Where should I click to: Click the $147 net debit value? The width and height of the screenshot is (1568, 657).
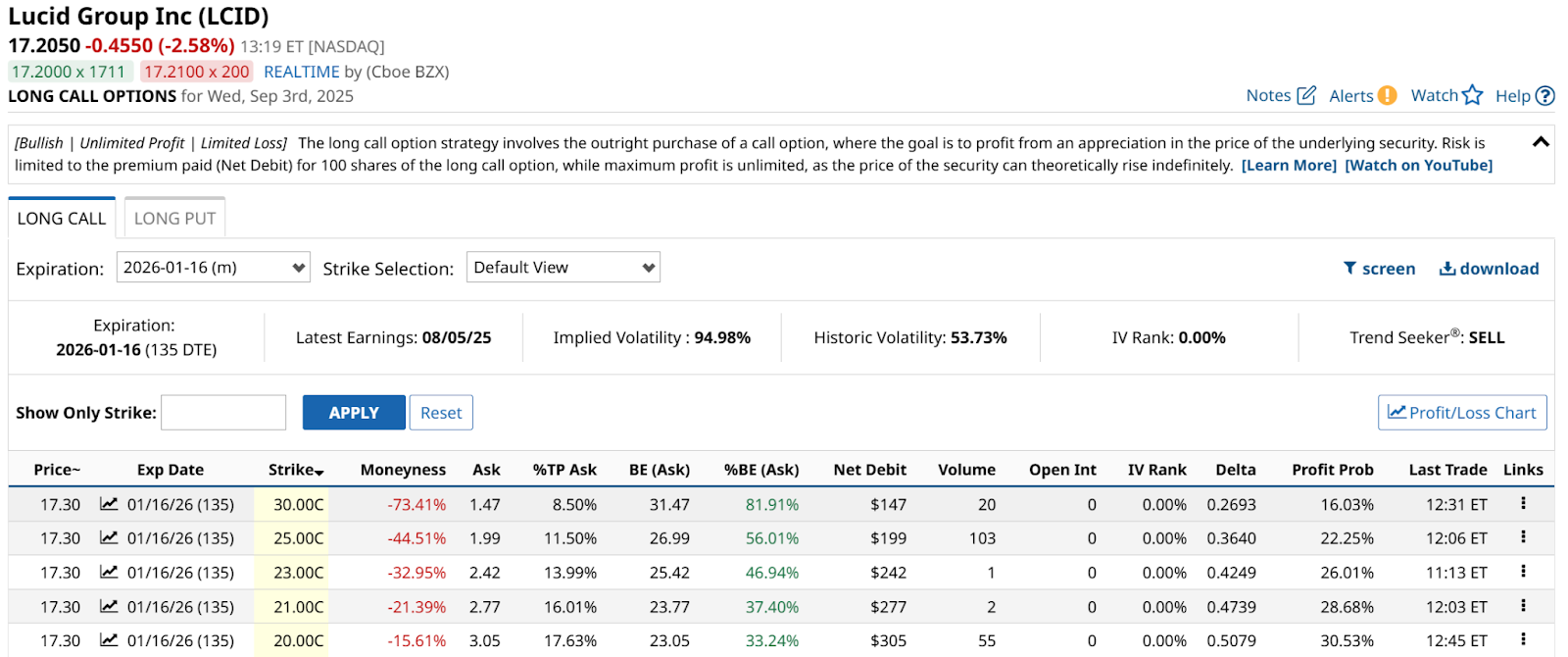coord(888,504)
